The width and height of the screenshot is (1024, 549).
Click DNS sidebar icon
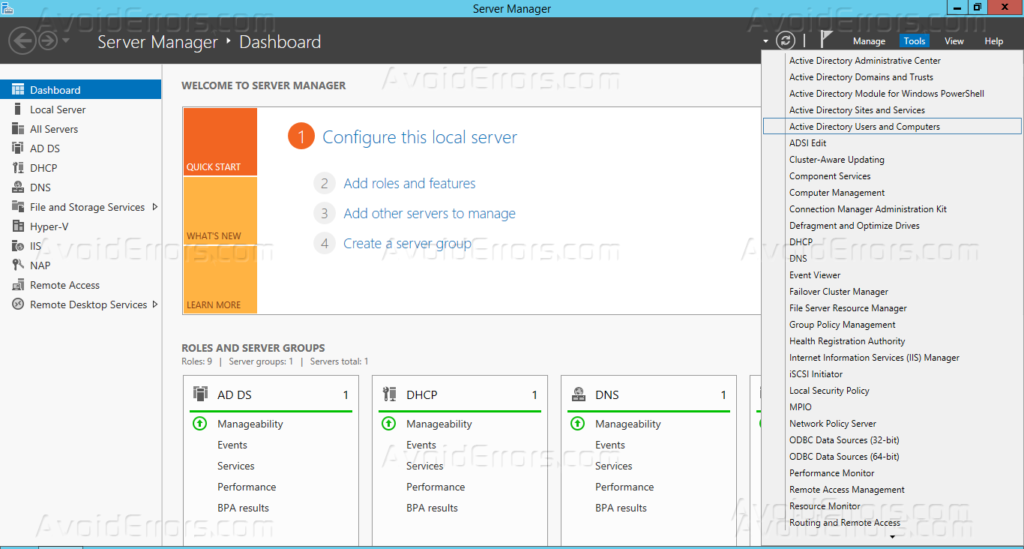click(x=18, y=187)
